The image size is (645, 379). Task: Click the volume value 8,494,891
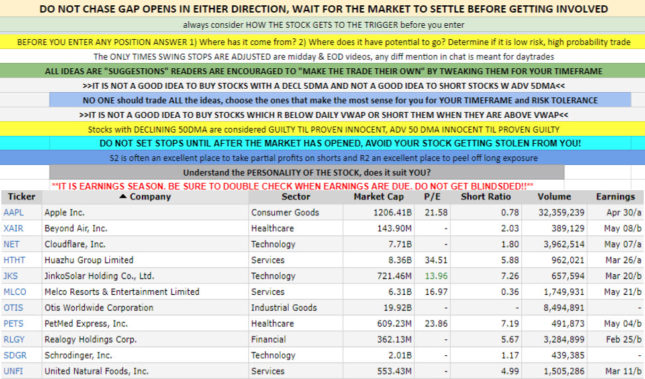(x=564, y=307)
